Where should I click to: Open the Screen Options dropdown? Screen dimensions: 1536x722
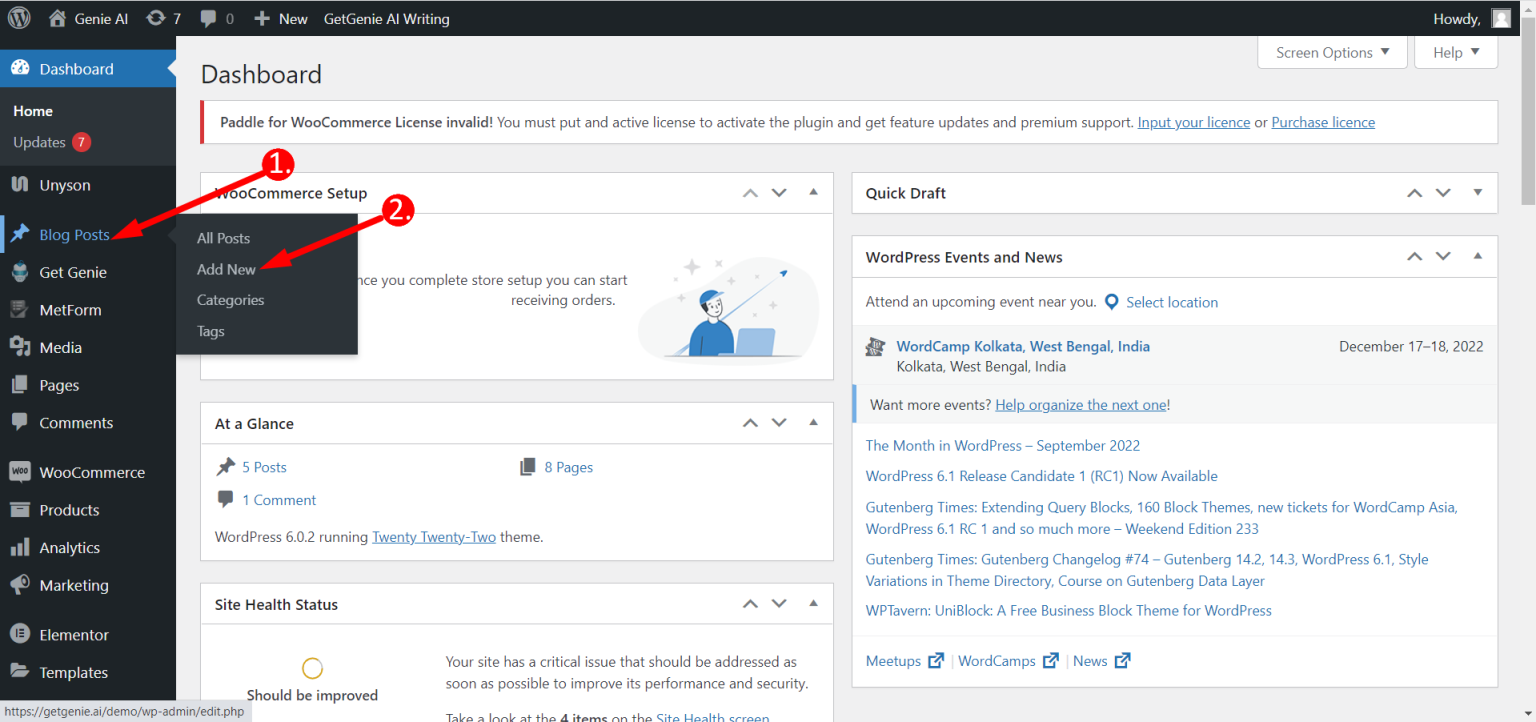coord(1332,51)
